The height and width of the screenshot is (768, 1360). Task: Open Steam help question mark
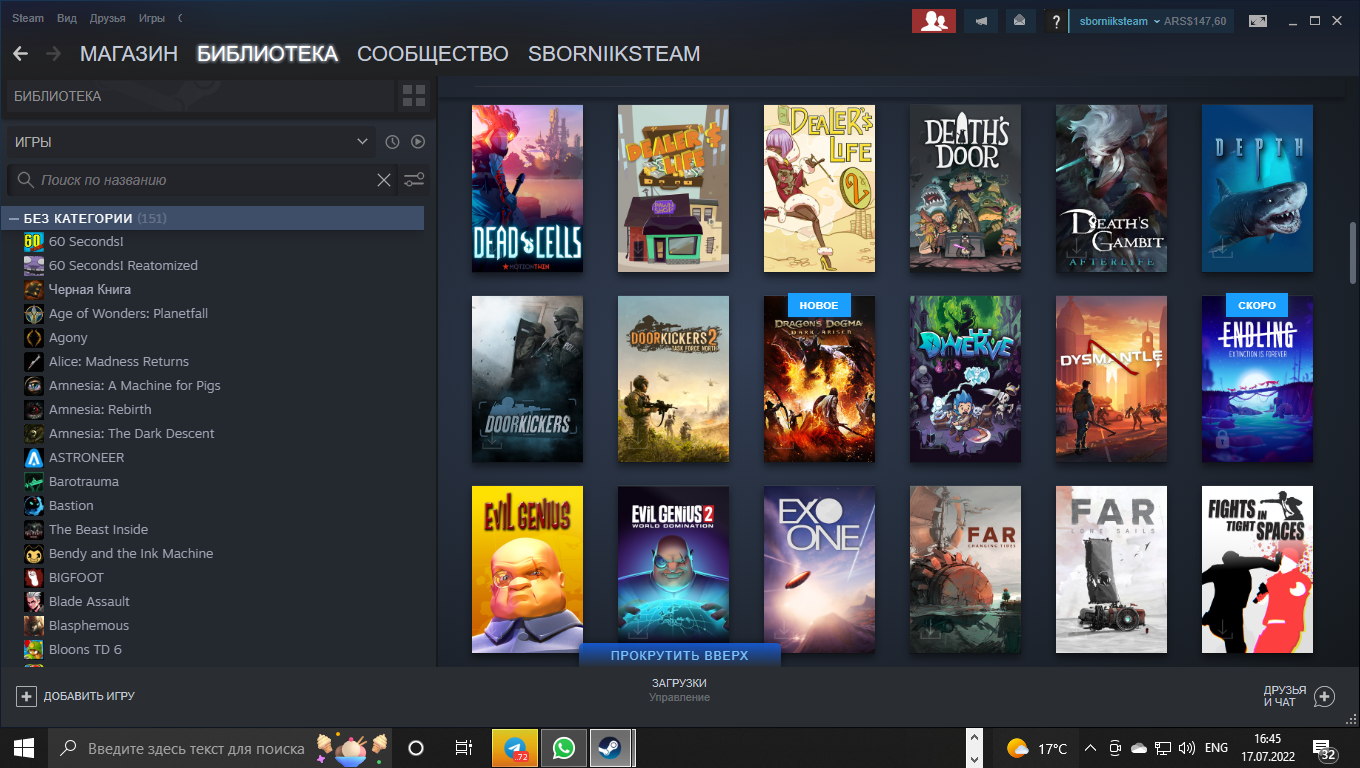point(1055,21)
